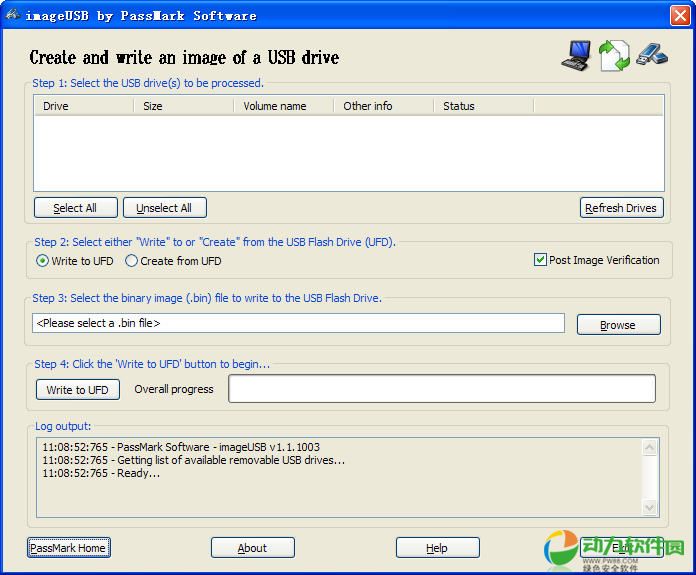Close the imageUSB window
The height and width of the screenshot is (575, 696).
pyautogui.click(x=679, y=15)
